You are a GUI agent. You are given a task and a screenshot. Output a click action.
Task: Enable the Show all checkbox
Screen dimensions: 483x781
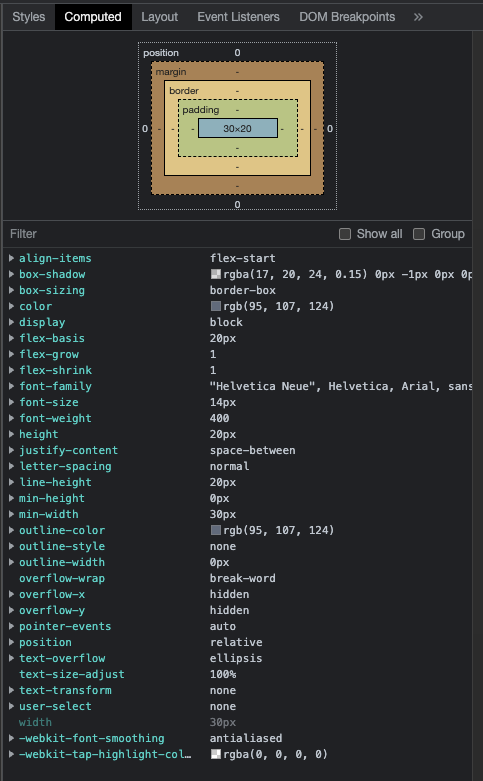pos(345,234)
